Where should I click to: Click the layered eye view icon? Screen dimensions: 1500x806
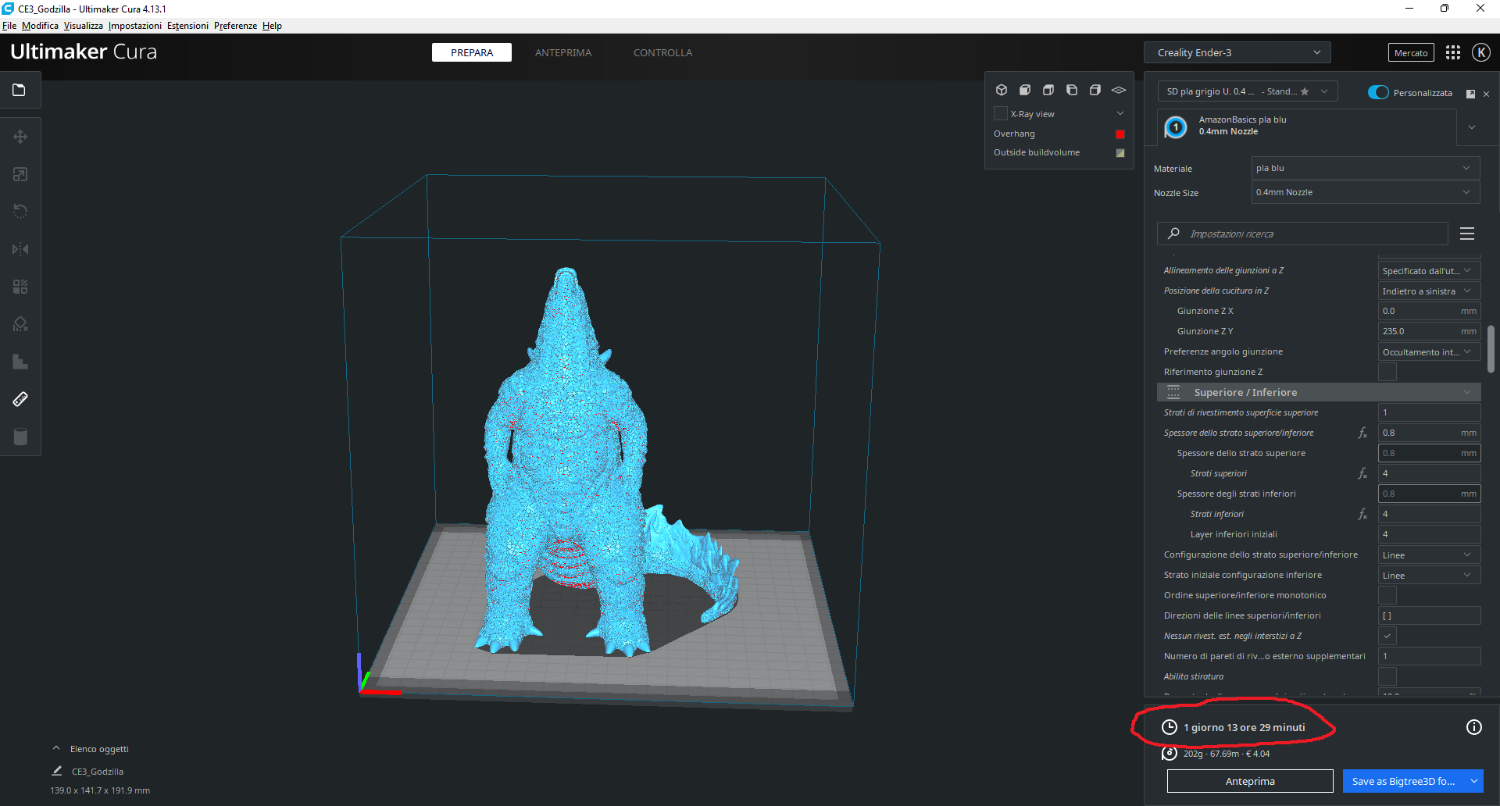tap(1119, 90)
